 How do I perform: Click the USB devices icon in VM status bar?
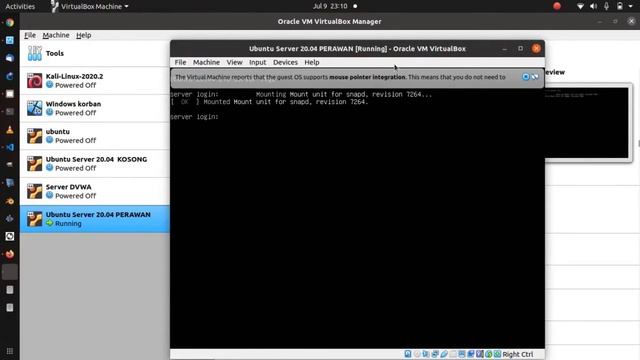coord(444,354)
